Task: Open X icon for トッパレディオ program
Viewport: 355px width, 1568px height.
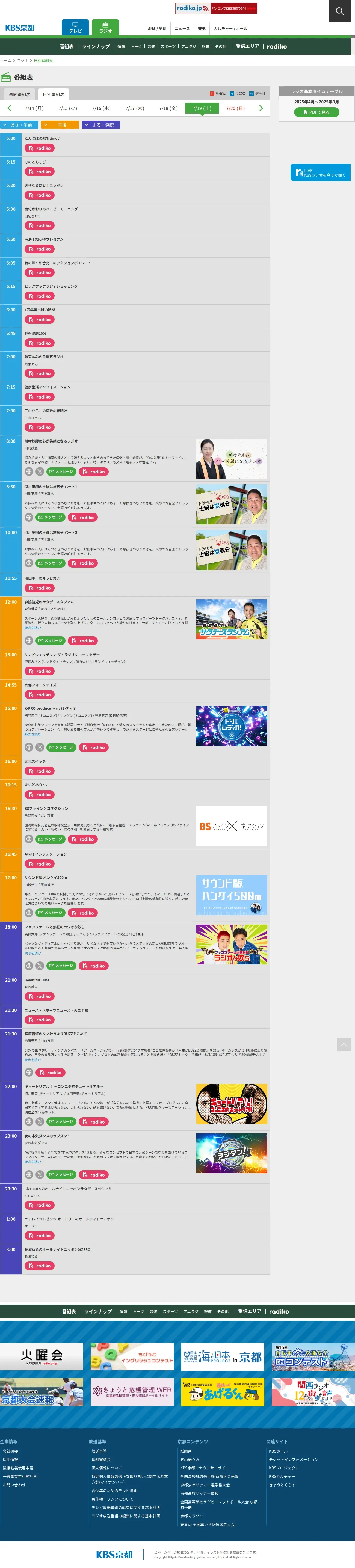Action: coord(40,747)
